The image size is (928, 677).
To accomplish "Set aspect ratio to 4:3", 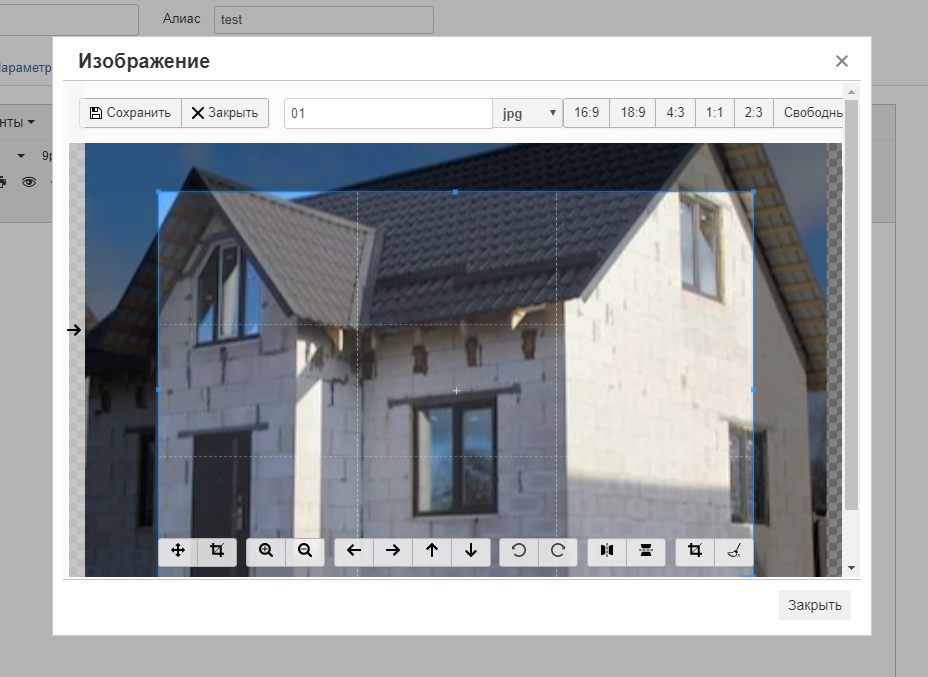I will (x=675, y=112).
